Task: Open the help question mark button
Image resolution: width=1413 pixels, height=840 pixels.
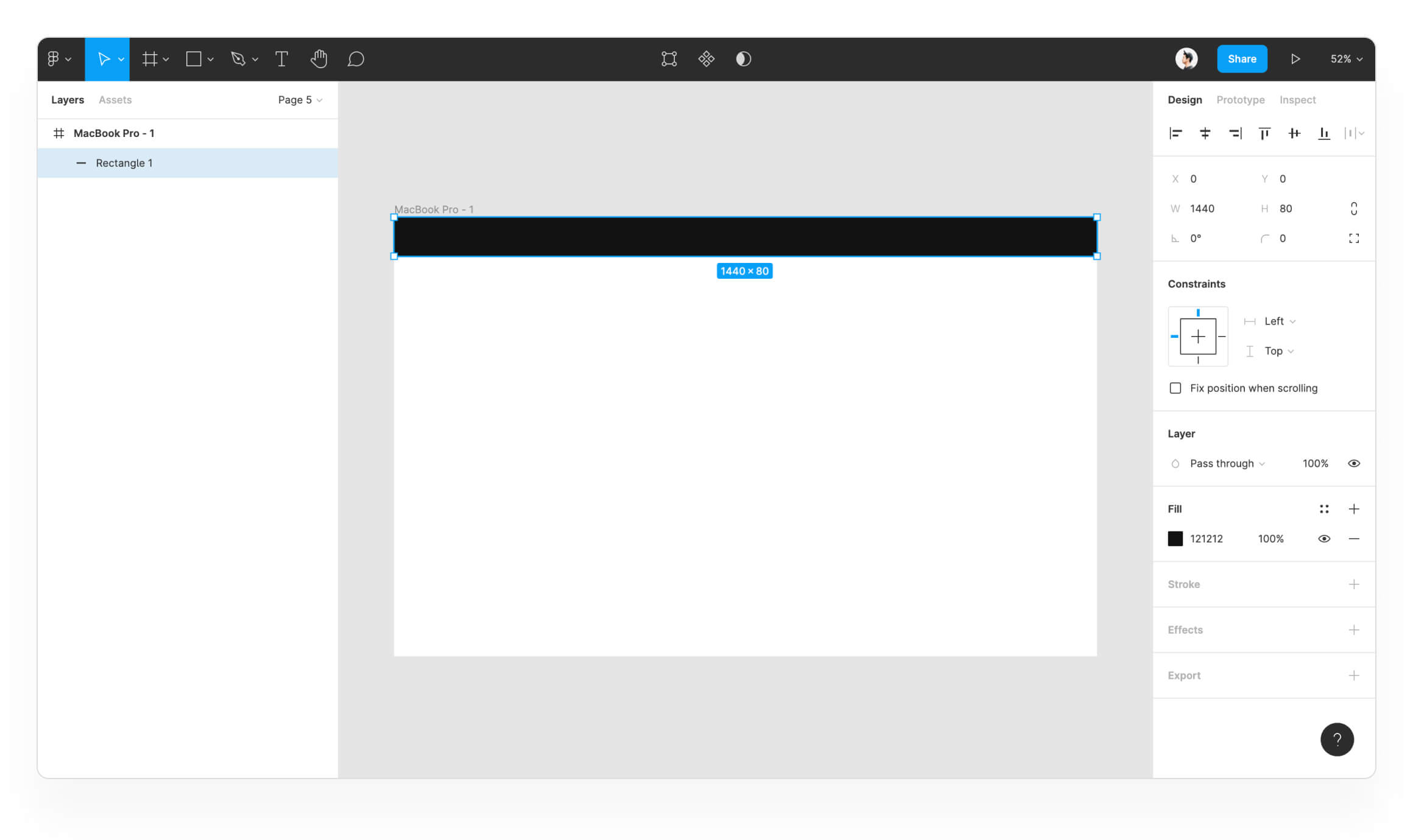Action: (x=1337, y=740)
